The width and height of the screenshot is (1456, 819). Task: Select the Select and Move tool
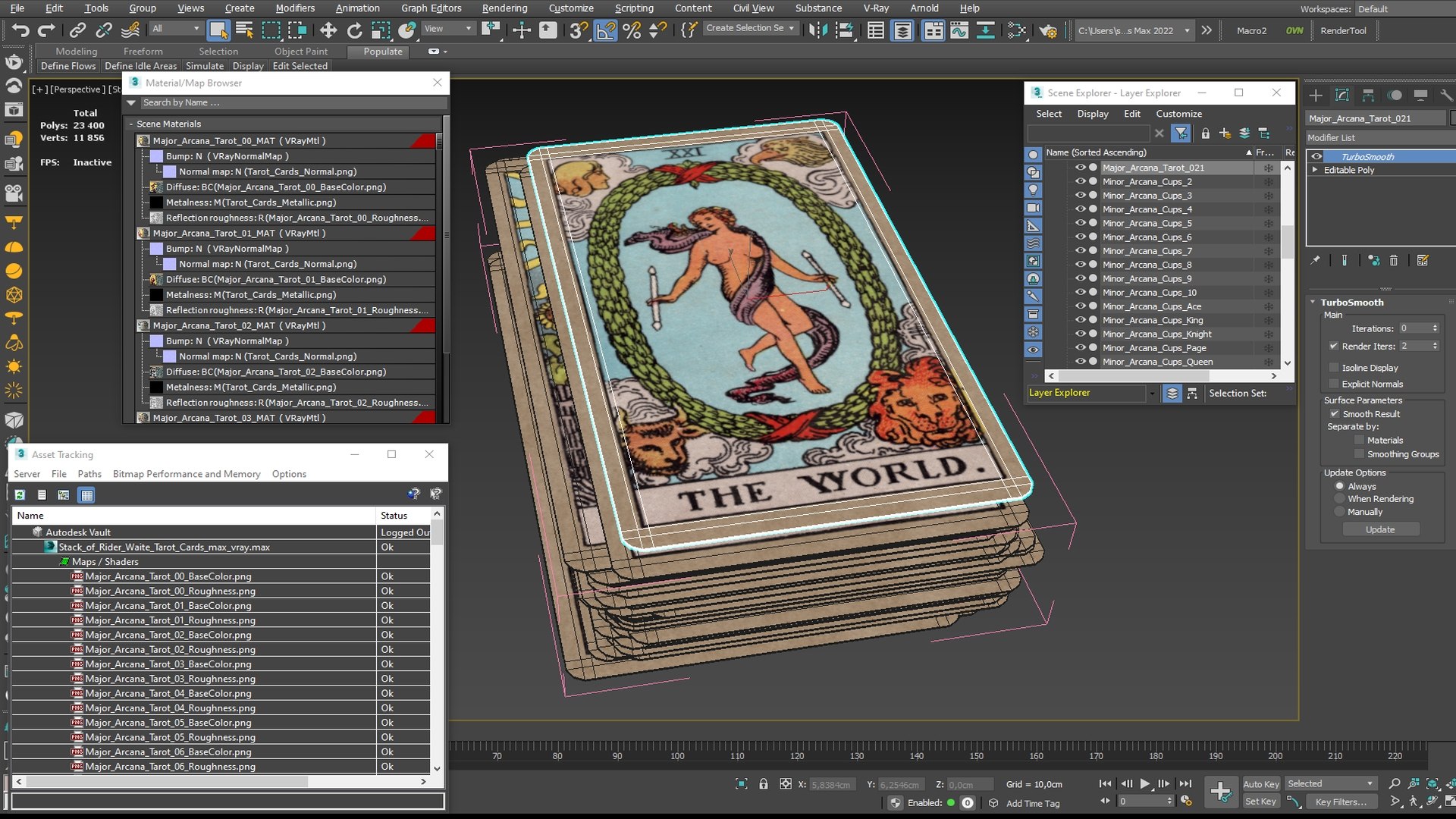[x=328, y=30]
